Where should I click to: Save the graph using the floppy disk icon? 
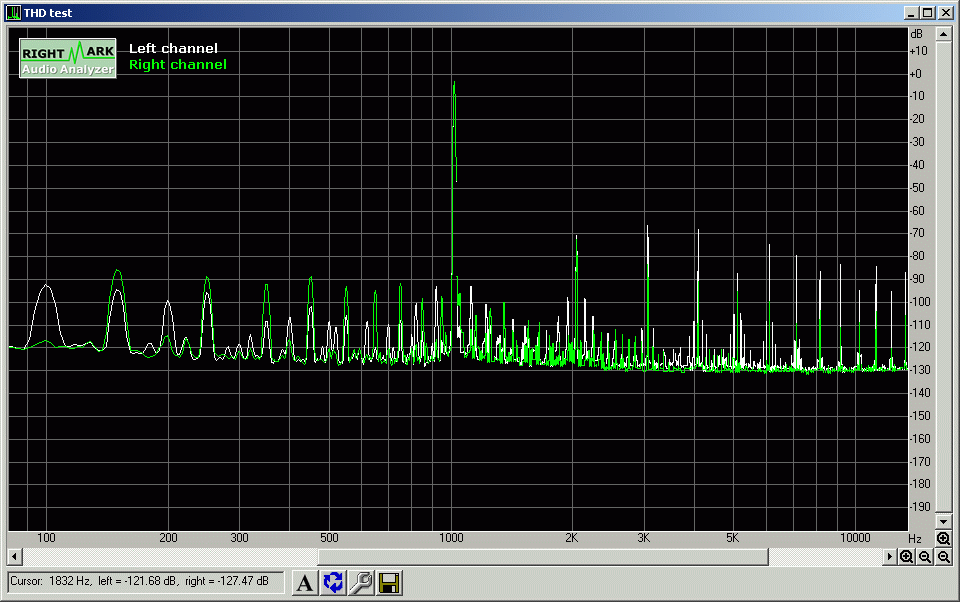[x=389, y=582]
